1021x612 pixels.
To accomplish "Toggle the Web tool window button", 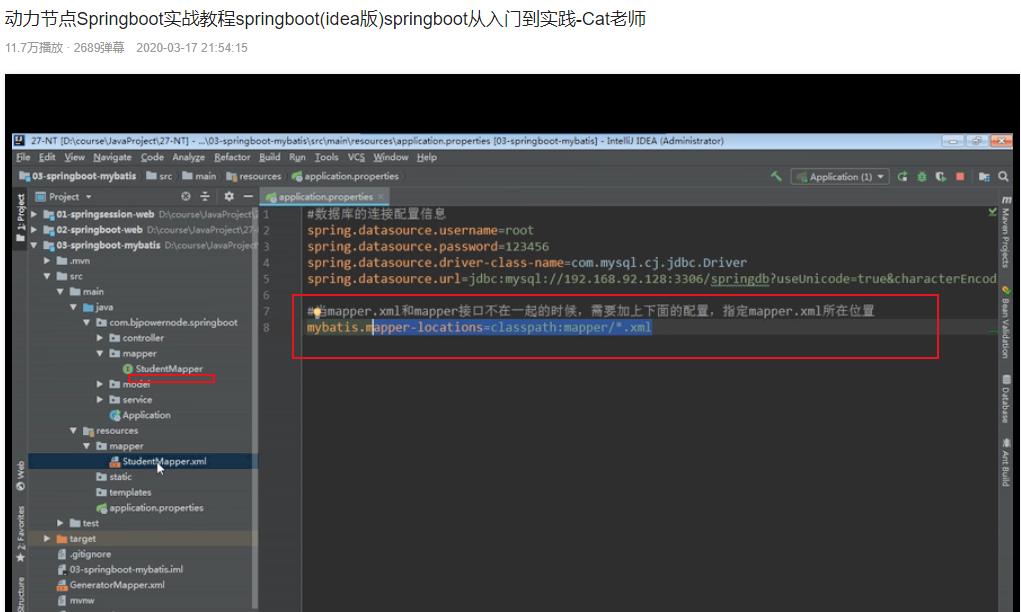I will 20,475.
